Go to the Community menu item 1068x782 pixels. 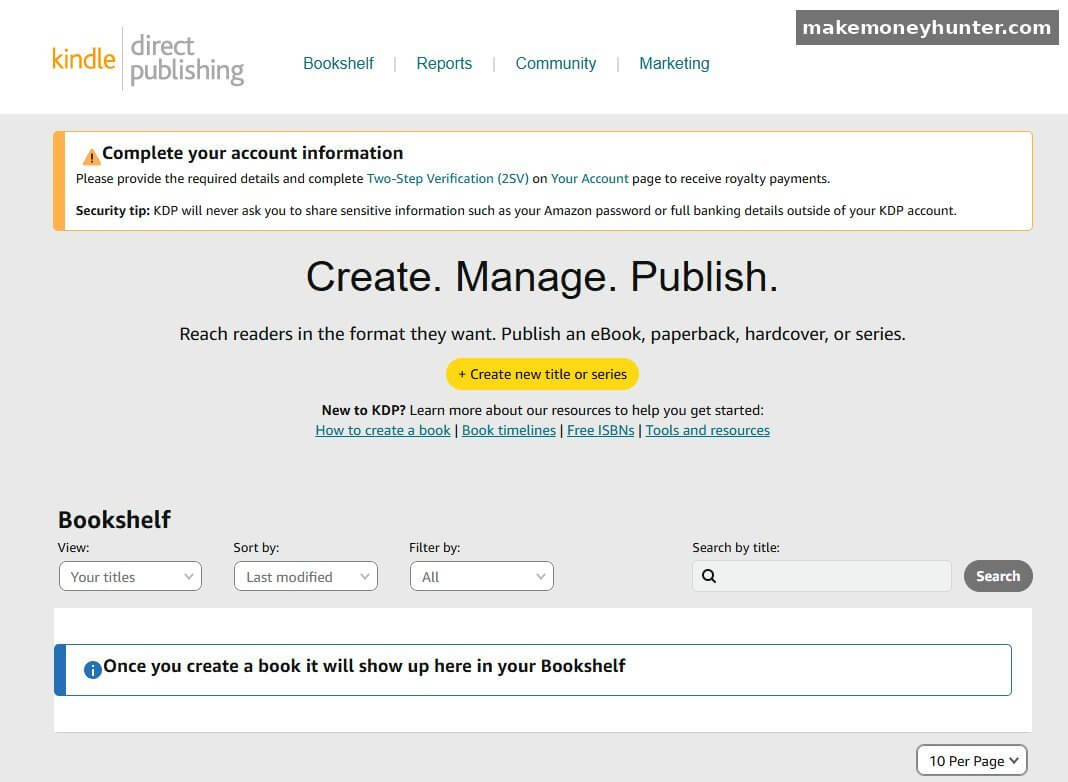pyautogui.click(x=556, y=63)
